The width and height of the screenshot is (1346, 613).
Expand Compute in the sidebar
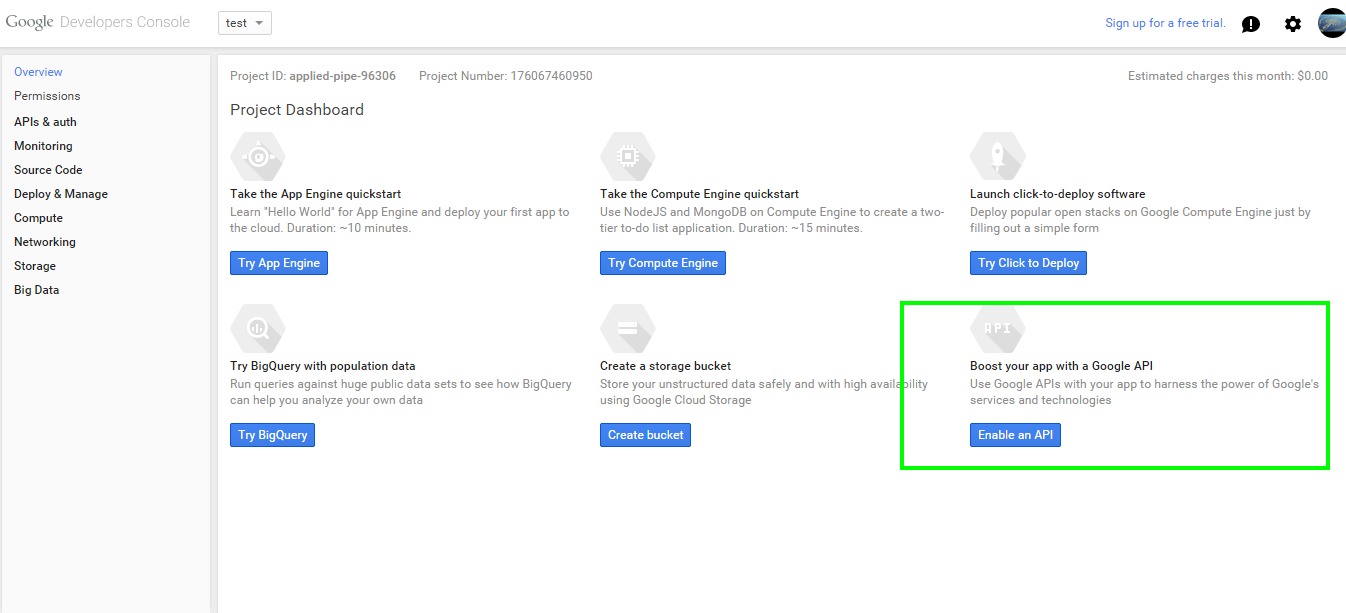(38, 218)
